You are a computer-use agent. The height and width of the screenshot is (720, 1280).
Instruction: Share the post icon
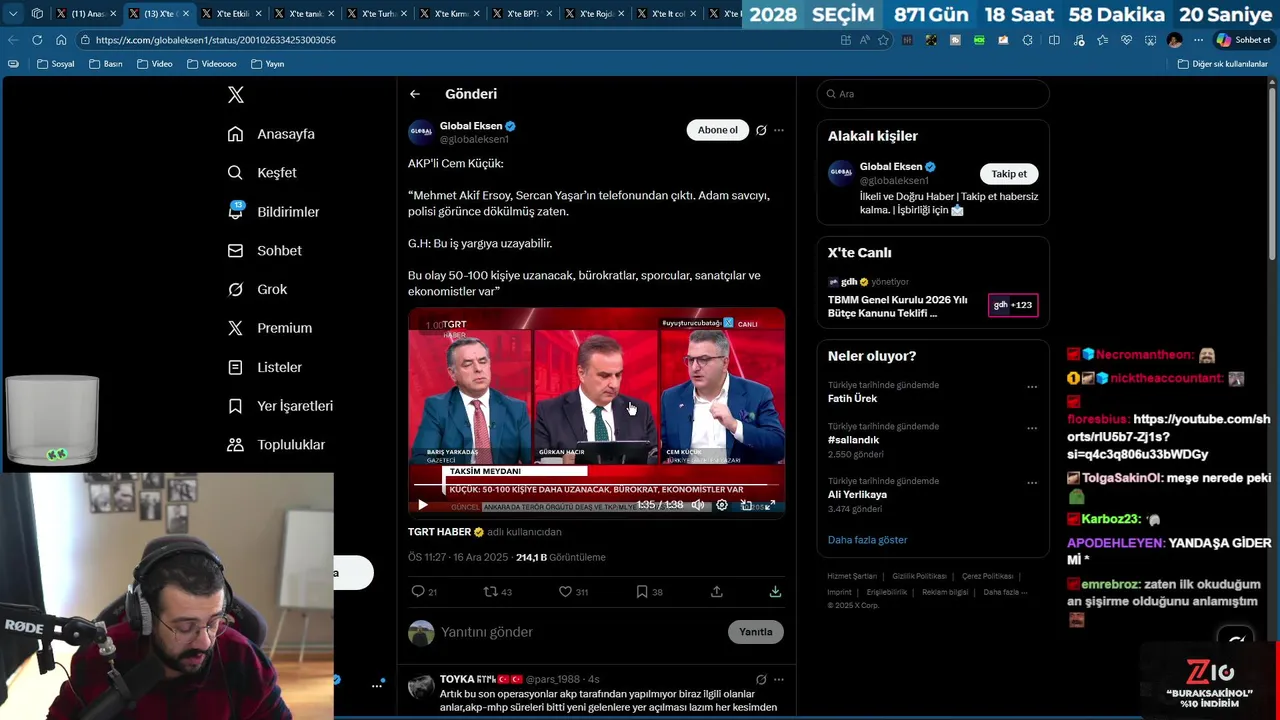tap(716, 592)
